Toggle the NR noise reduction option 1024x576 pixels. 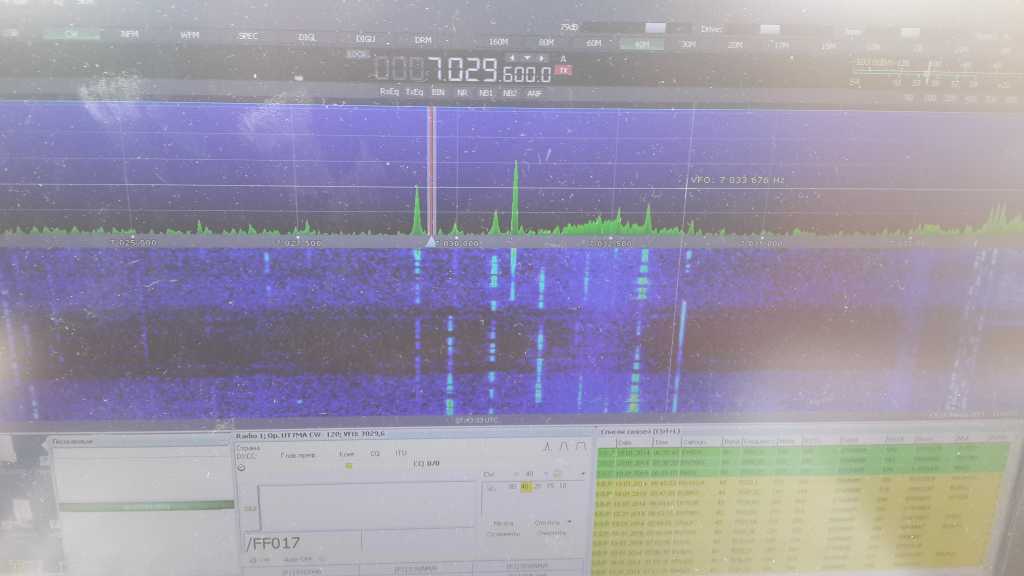[462, 92]
